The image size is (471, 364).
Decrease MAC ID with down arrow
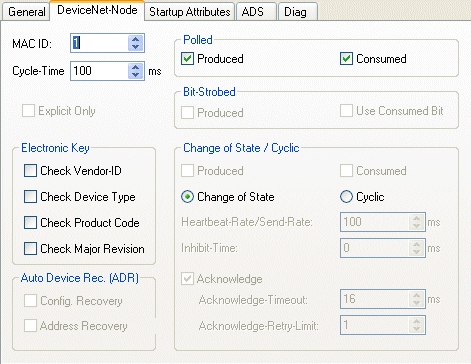pos(135,47)
